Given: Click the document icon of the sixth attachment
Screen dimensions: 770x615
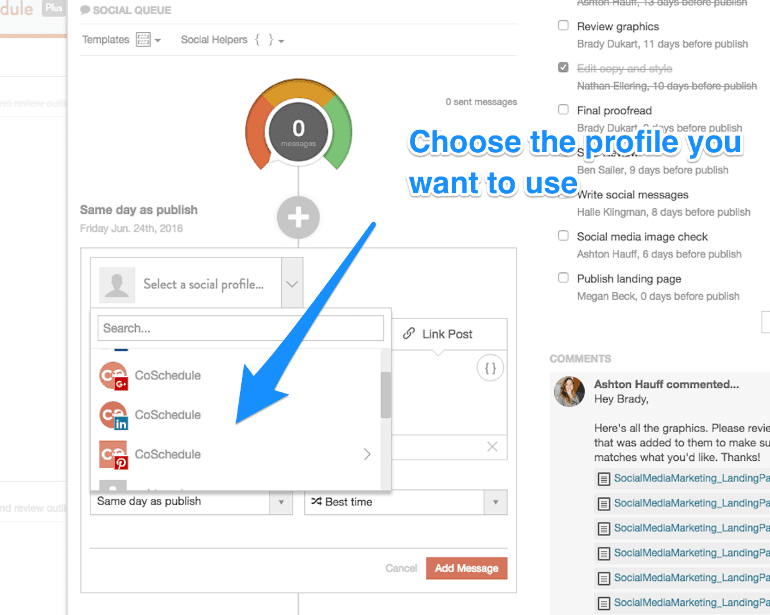Looking at the screenshot, I should coord(604,603).
